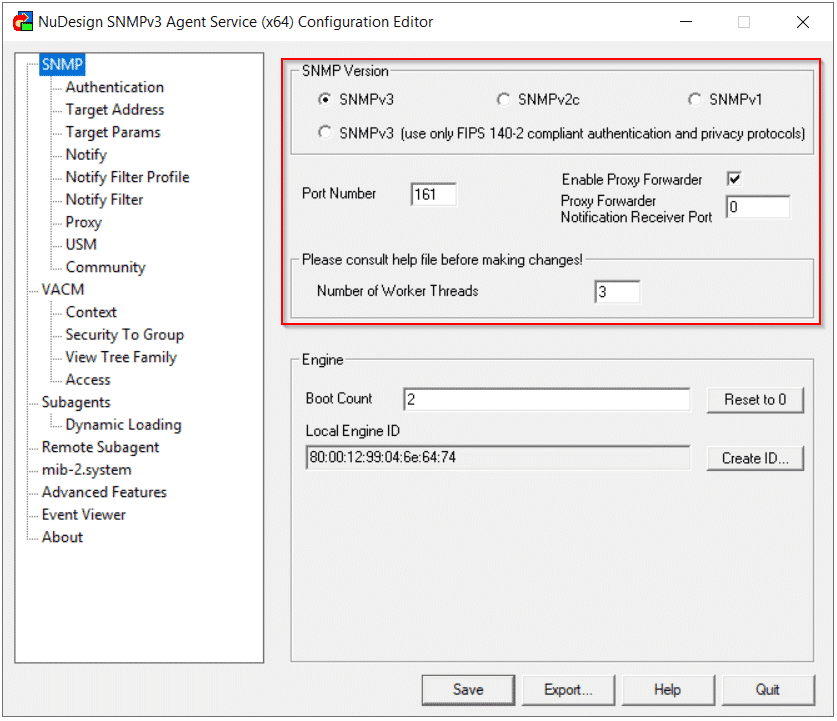Viewport: 837px width, 721px height.
Task: Save the configuration
Action: 468,690
